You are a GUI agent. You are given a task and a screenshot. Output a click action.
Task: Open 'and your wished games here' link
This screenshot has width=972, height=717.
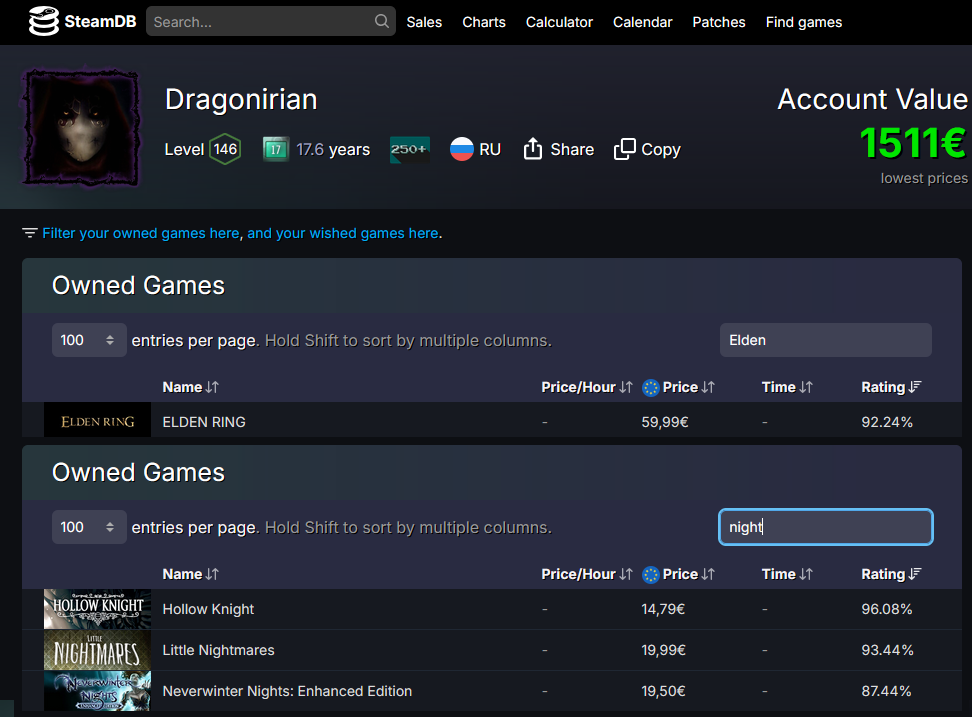pos(343,233)
